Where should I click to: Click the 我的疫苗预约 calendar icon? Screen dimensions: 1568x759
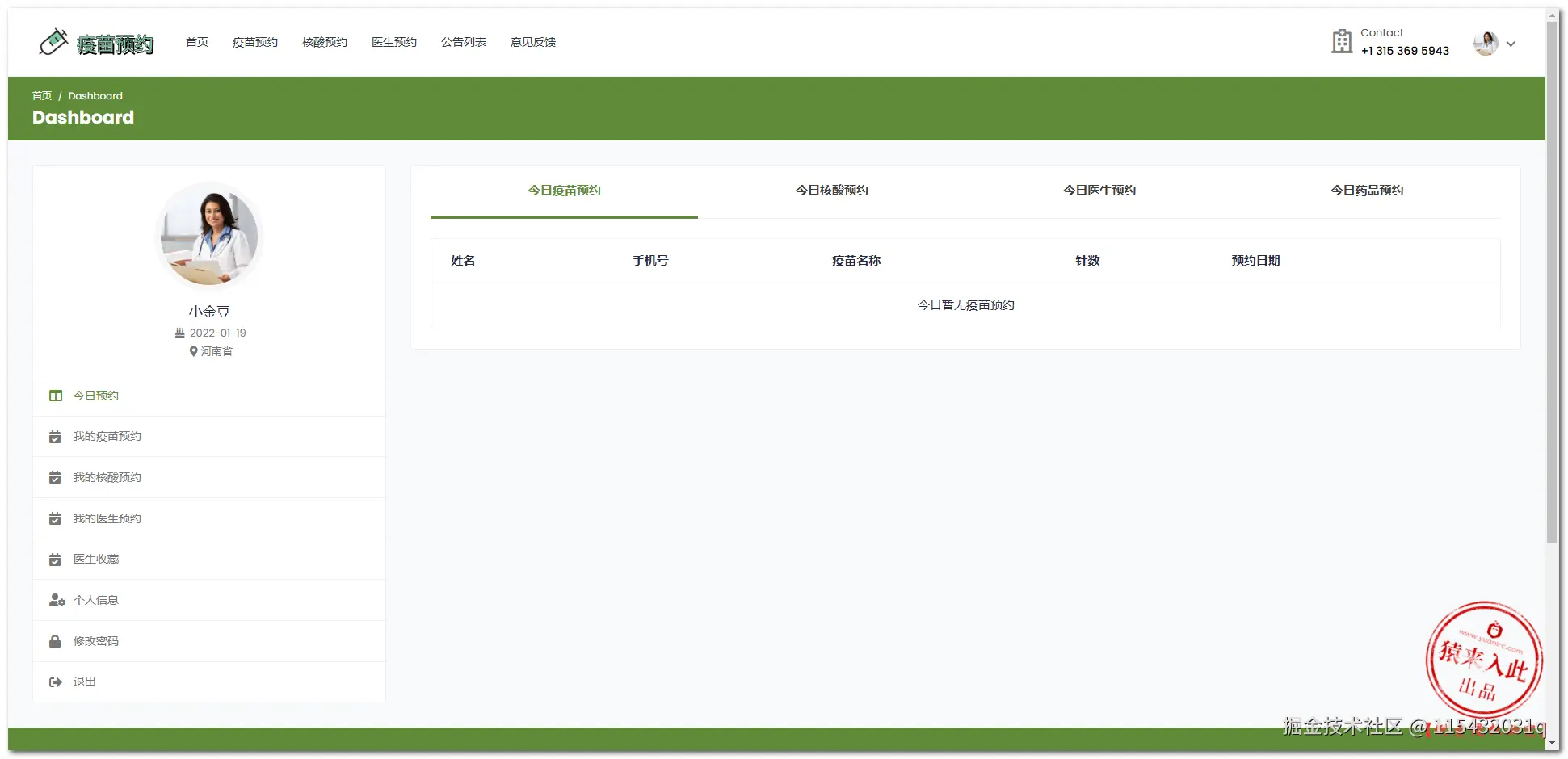55,437
